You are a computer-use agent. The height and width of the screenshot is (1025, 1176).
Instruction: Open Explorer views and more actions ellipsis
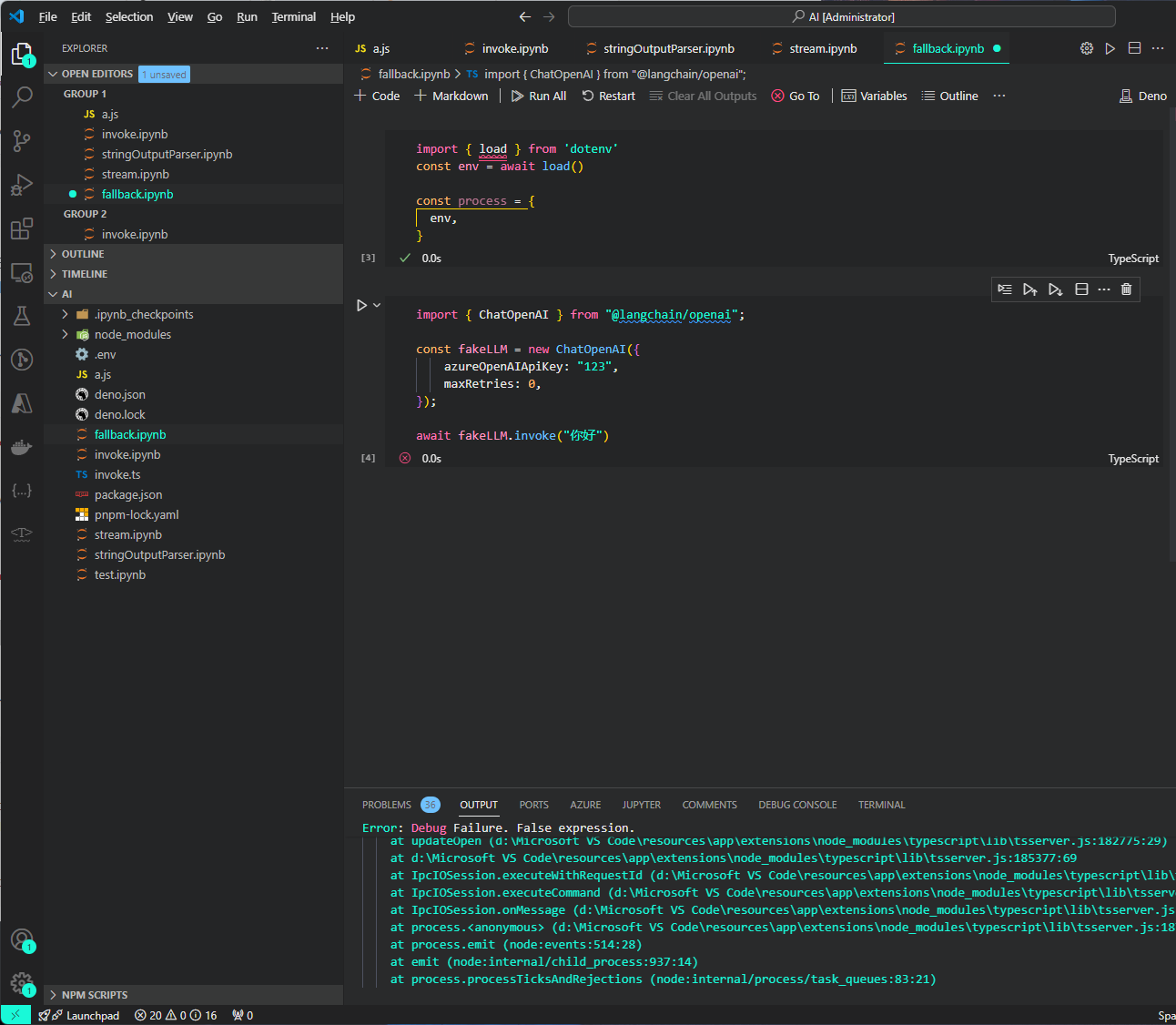[322, 48]
